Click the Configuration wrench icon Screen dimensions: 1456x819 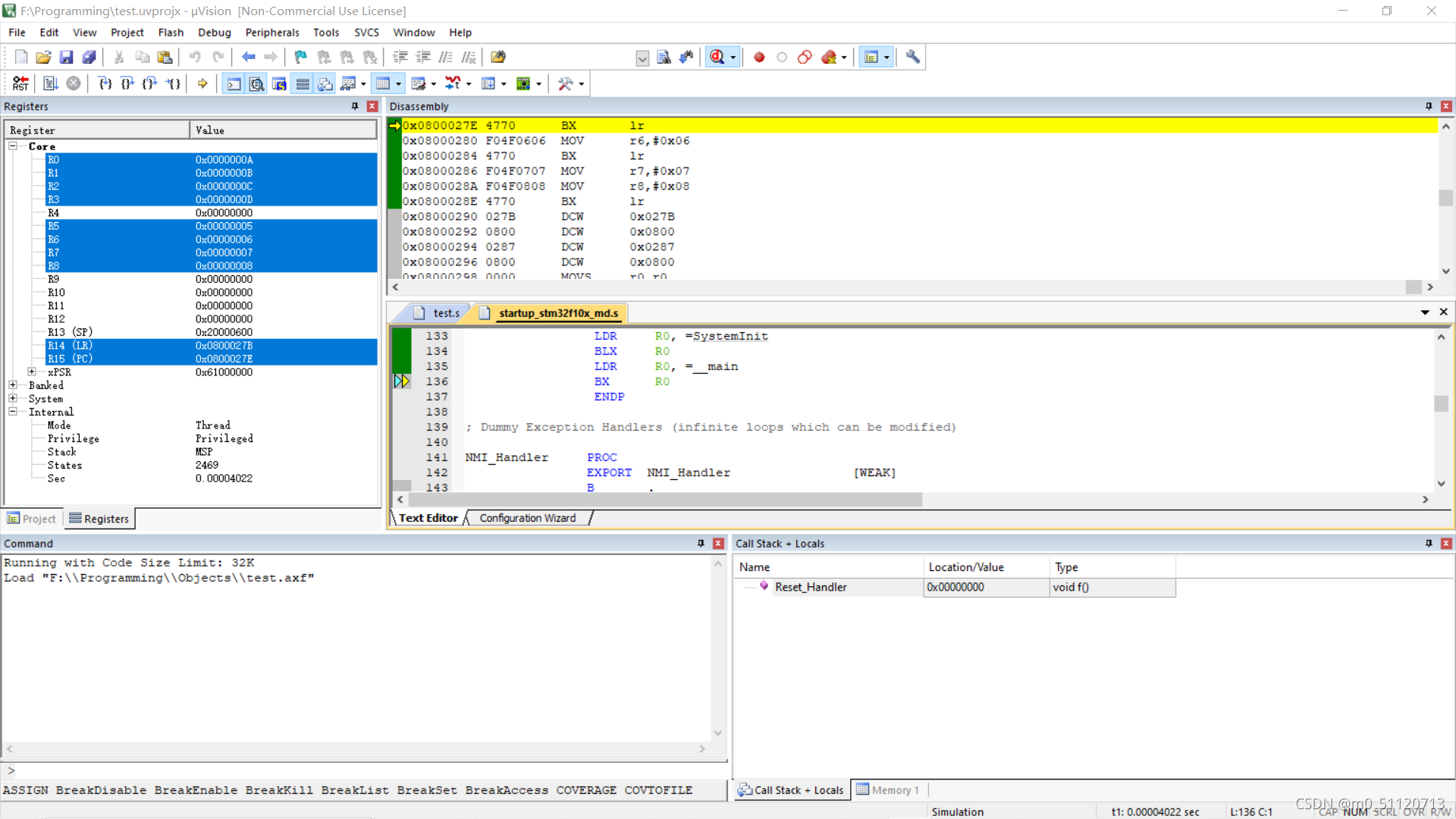click(x=912, y=57)
